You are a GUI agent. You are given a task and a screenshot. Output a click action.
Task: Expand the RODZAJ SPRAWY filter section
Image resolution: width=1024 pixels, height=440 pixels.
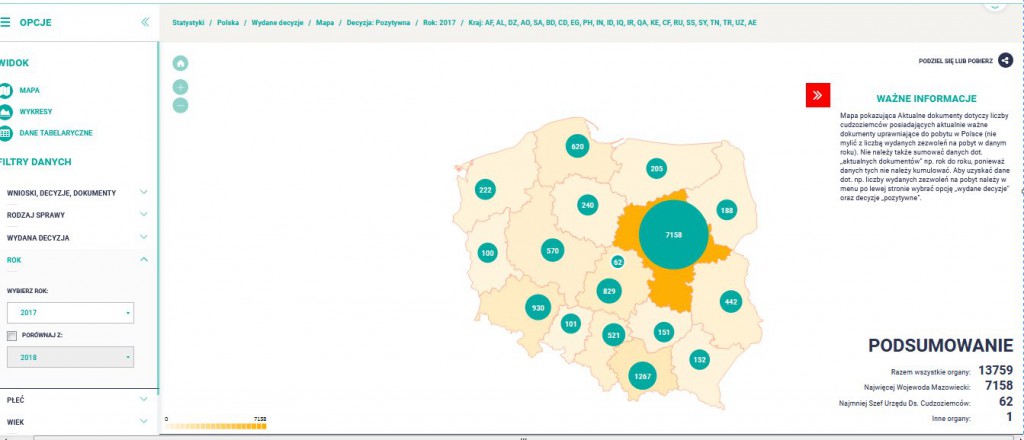click(144, 215)
